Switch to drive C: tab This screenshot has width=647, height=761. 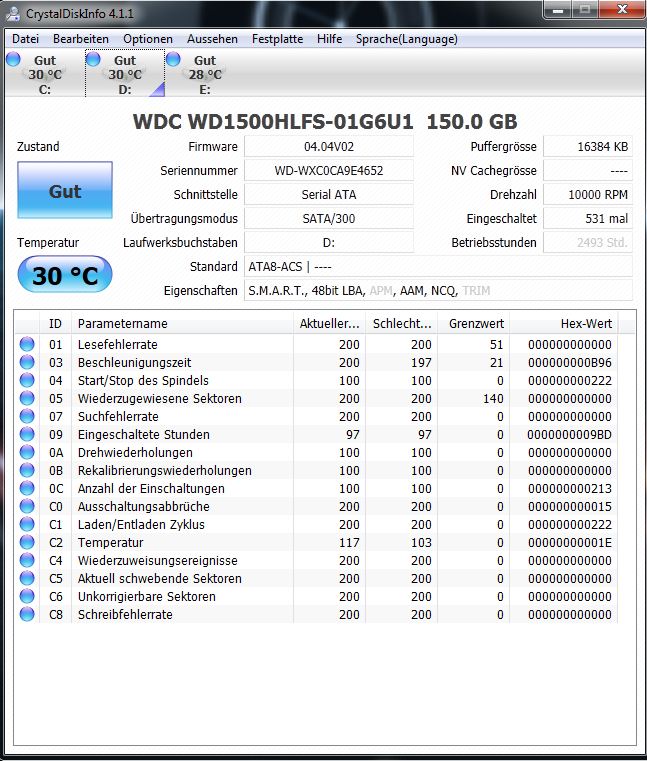[x=45, y=74]
